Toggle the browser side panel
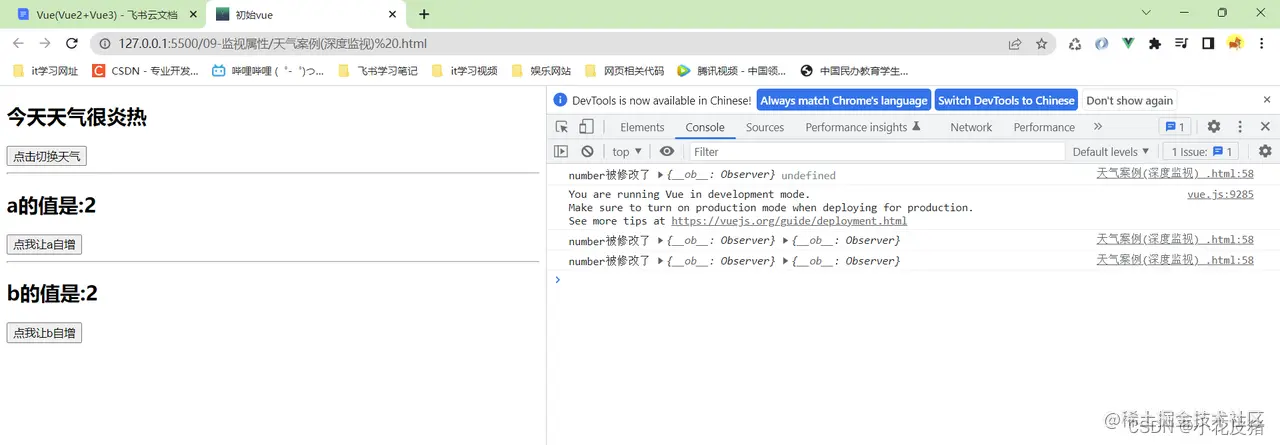 coord(1208,44)
